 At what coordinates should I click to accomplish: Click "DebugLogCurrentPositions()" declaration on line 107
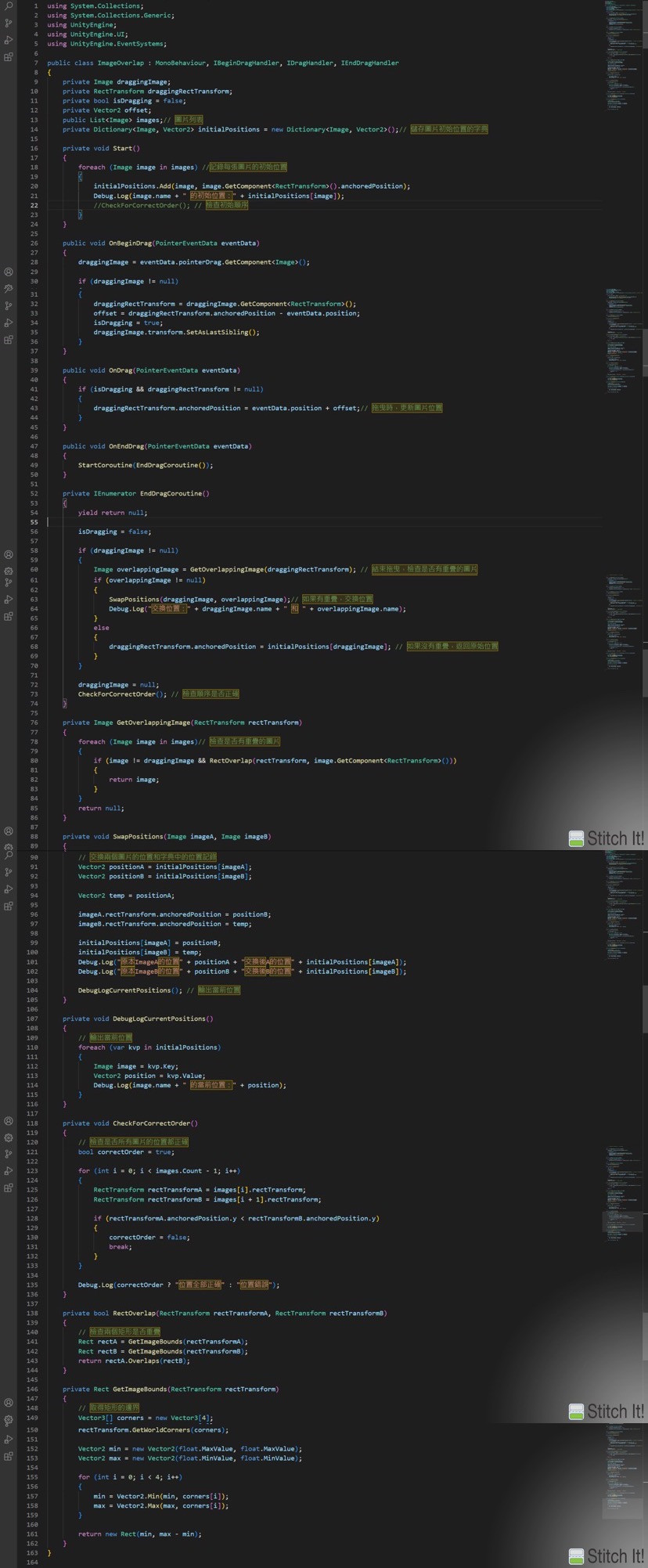[x=163, y=1018]
